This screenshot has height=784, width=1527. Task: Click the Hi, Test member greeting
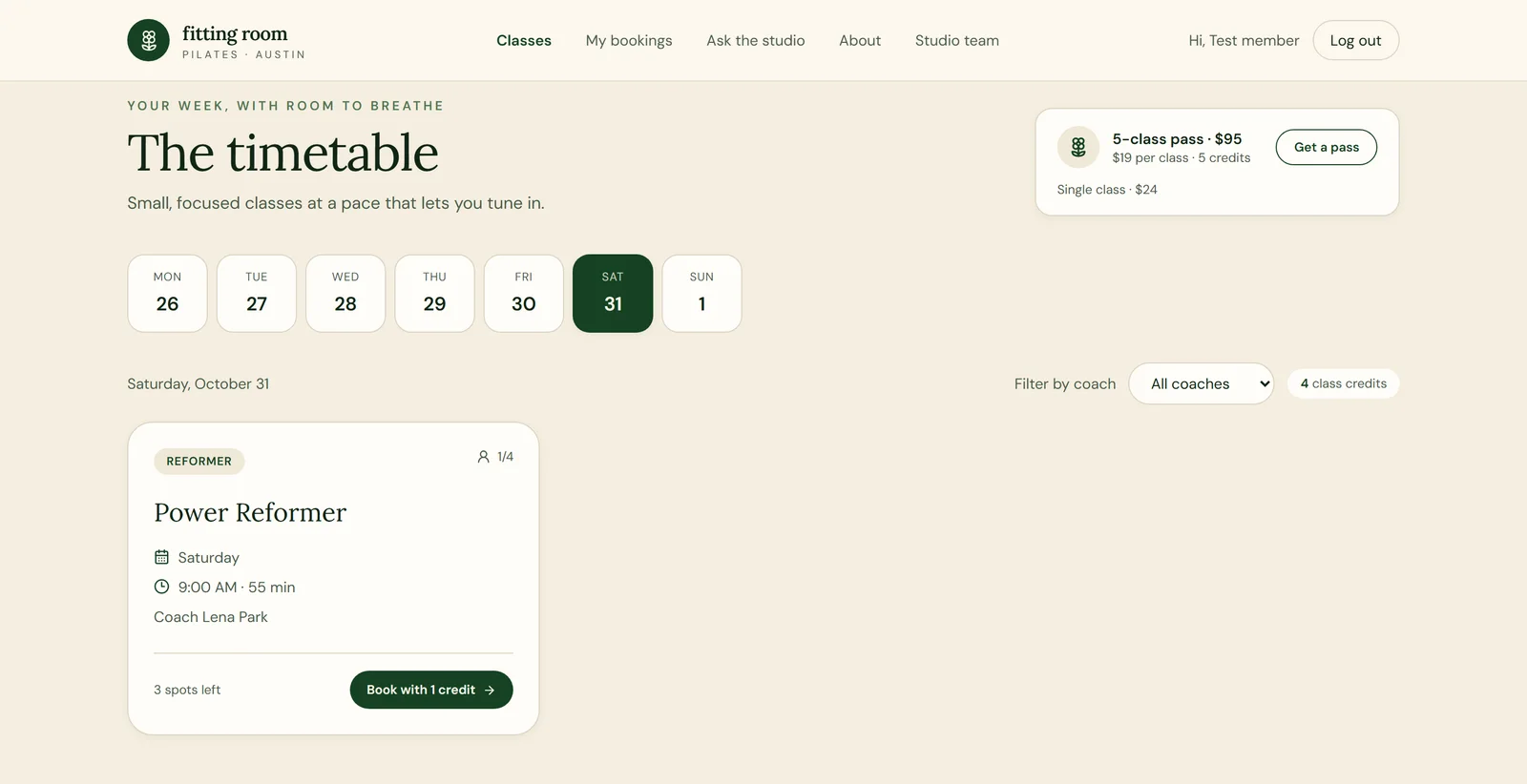pyautogui.click(x=1244, y=40)
